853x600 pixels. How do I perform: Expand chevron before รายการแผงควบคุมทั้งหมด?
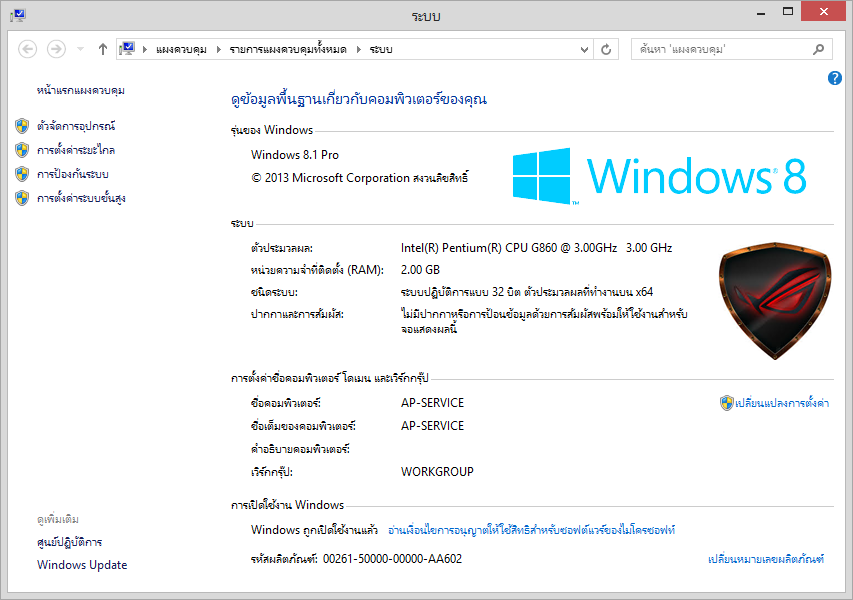[x=219, y=50]
